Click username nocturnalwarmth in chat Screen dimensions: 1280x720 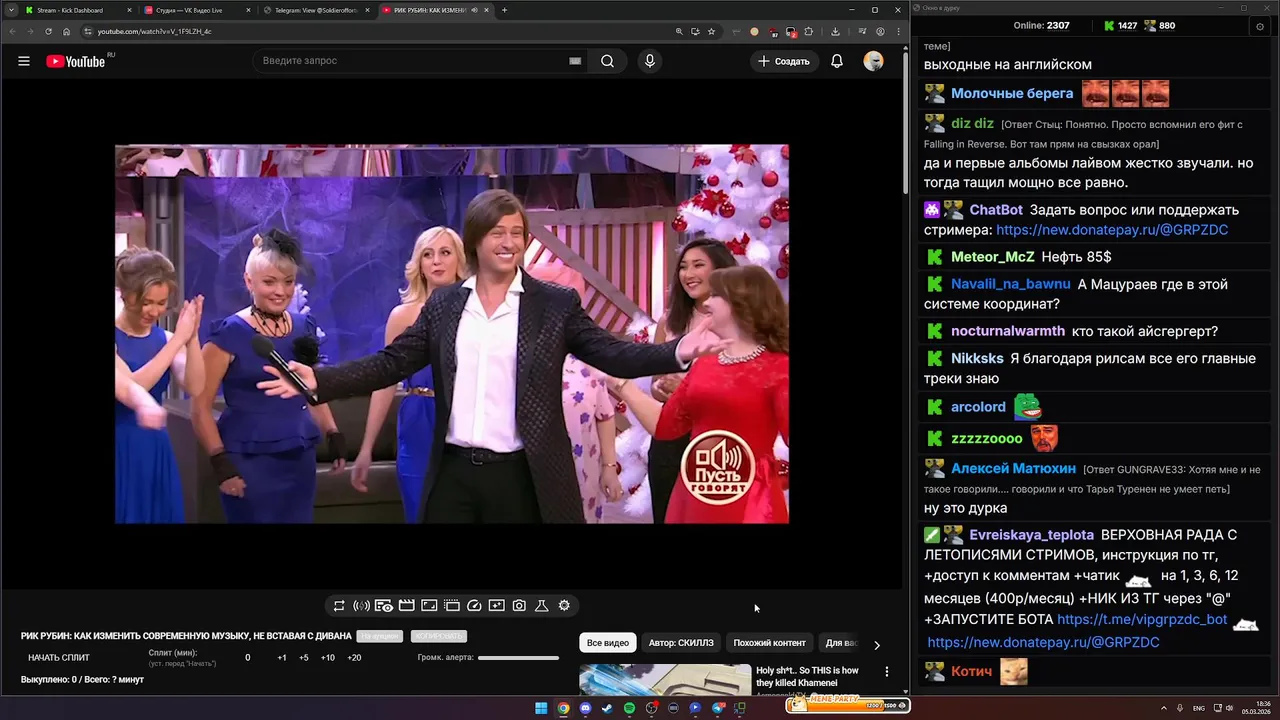tap(1008, 331)
